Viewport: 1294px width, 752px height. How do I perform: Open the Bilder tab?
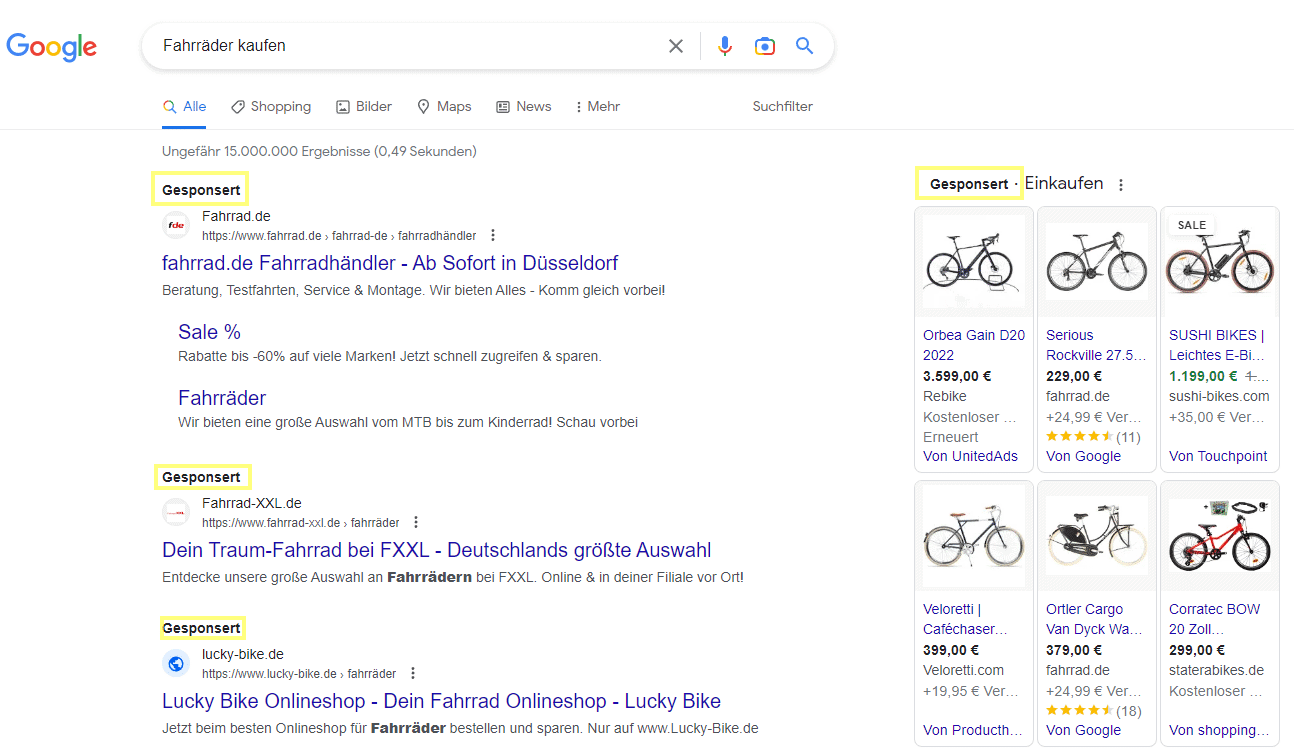coord(364,107)
